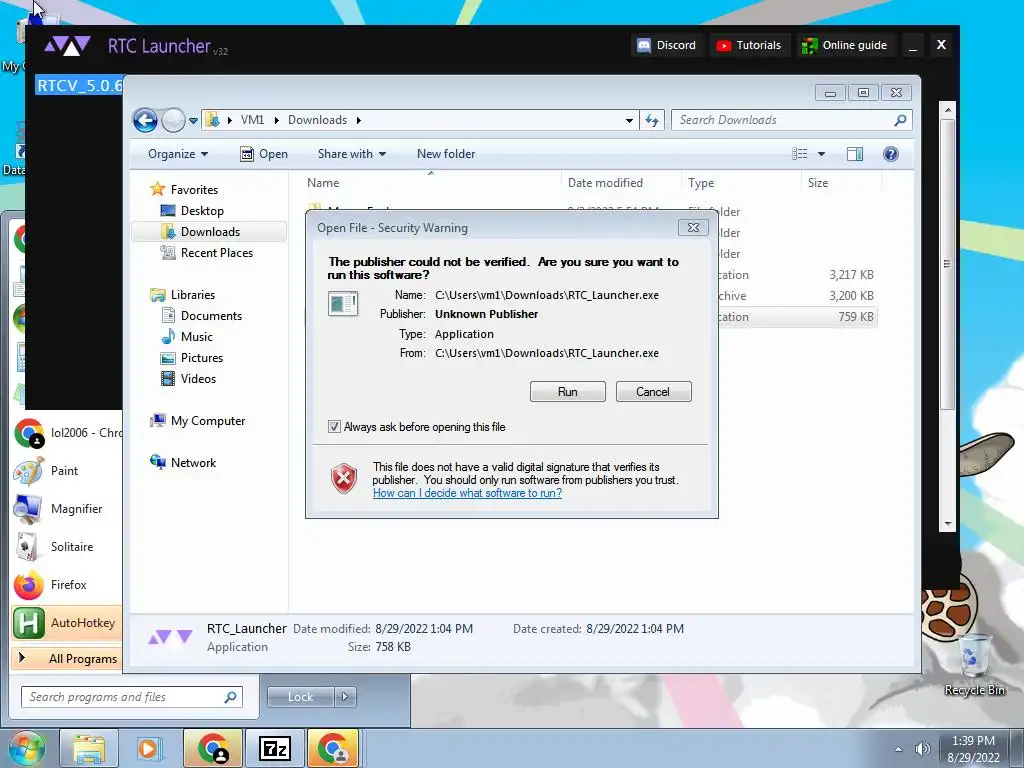Open Windows Media Player taskbar icon
The image size is (1024, 768).
pos(148,748)
